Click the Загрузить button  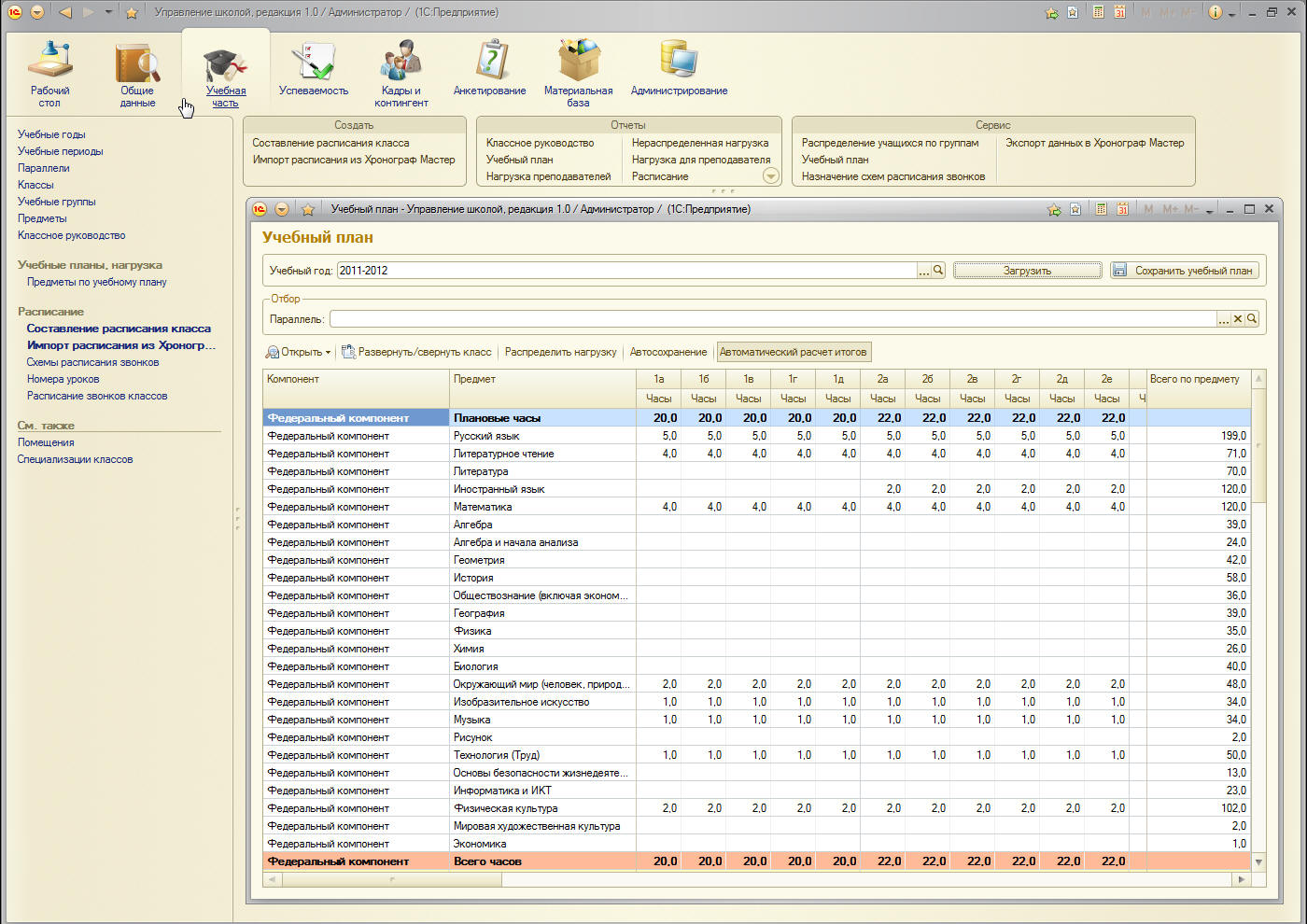1027,270
